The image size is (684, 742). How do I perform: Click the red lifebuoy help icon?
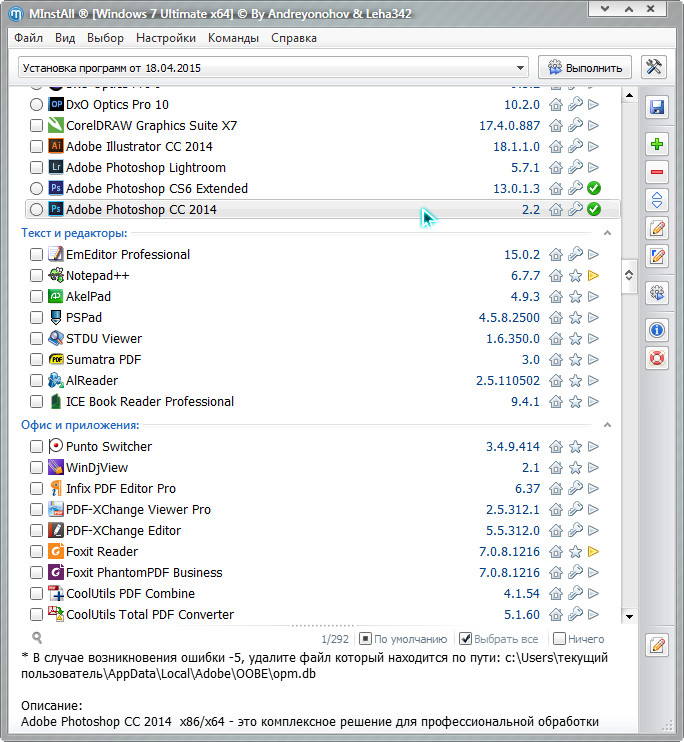(x=657, y=358)
